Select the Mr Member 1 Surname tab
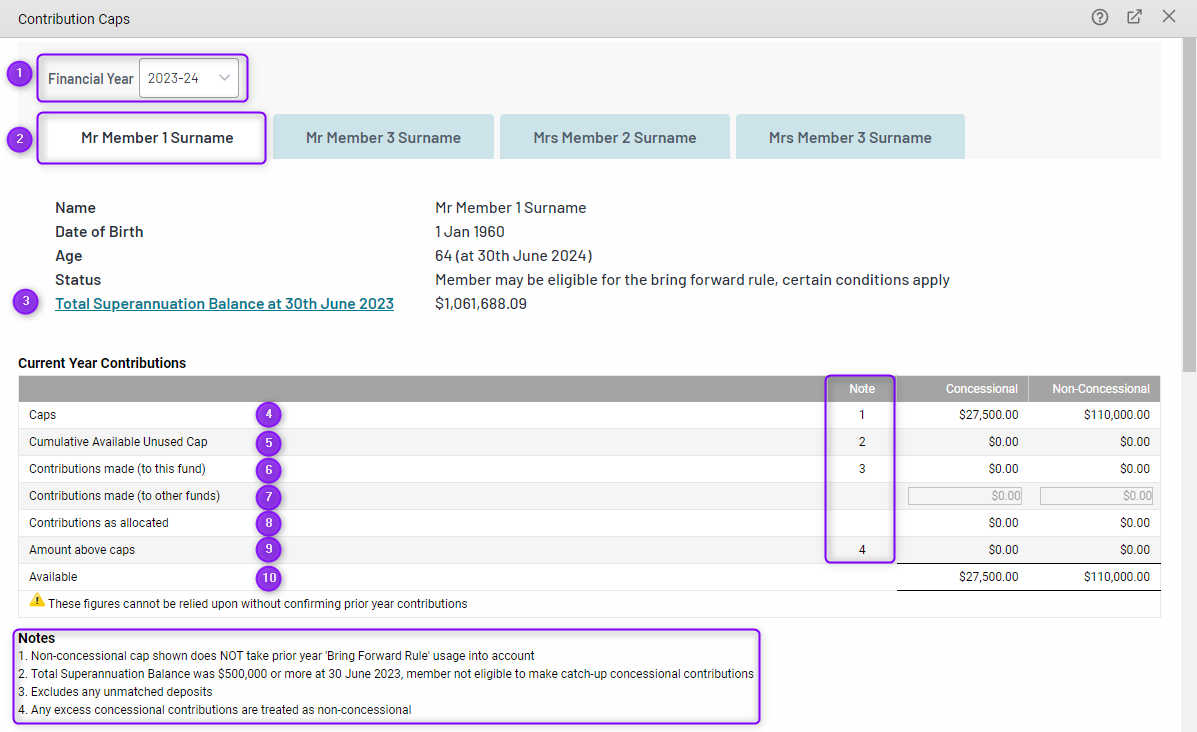 [157, 138]
